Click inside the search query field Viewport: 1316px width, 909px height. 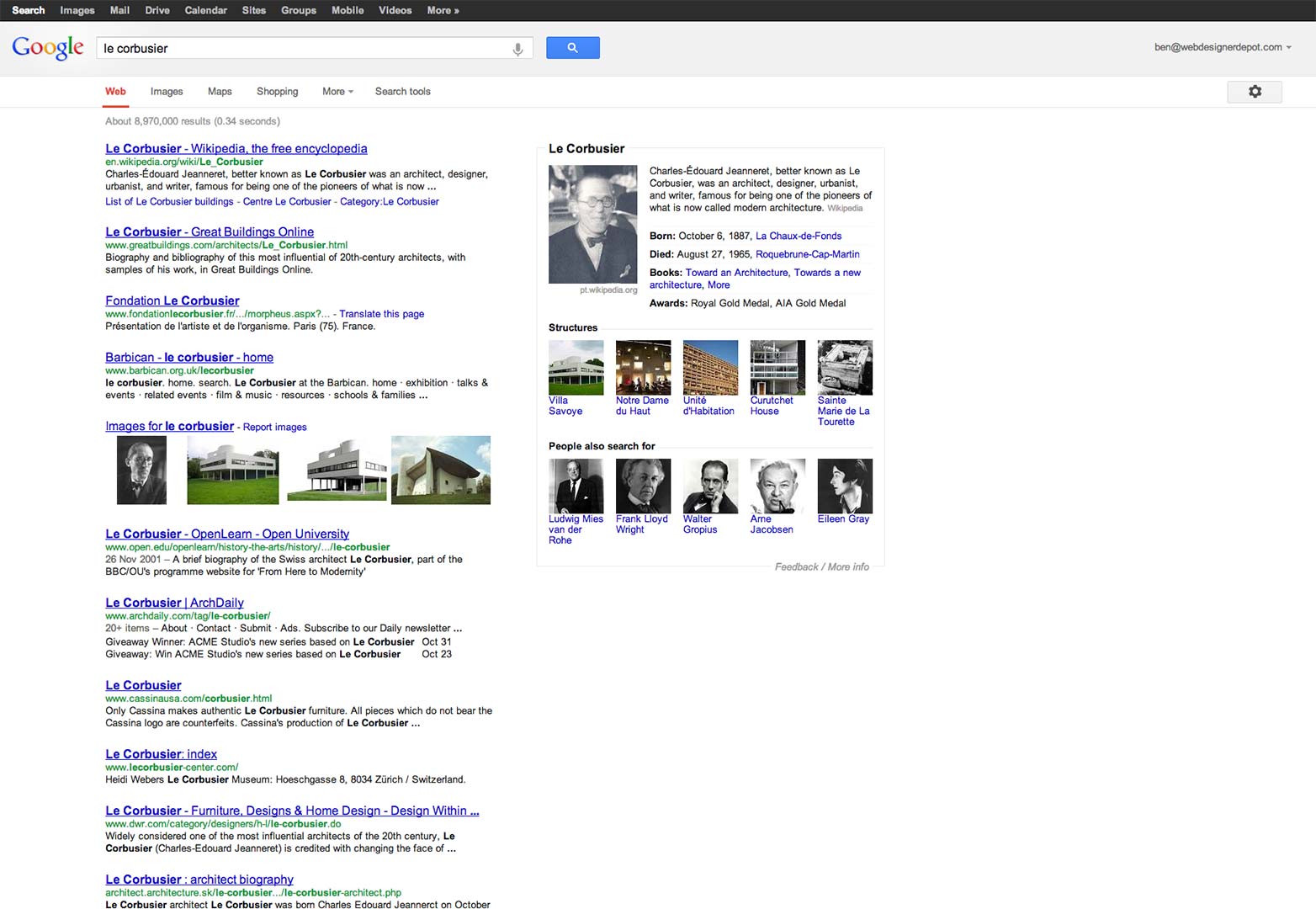(303, 49)
